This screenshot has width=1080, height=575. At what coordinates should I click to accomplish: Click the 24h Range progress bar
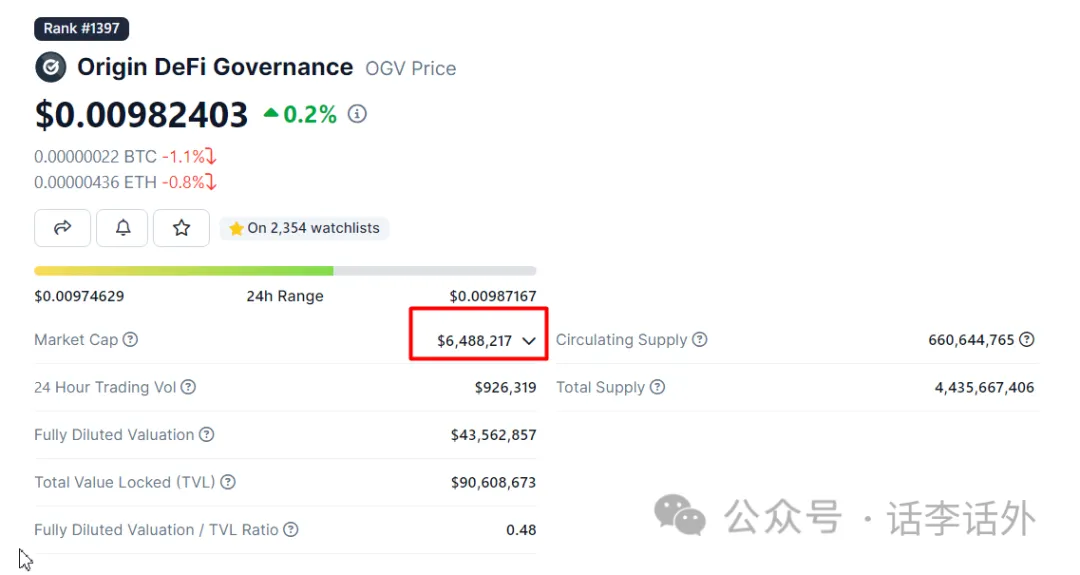[x=285, y=271]
